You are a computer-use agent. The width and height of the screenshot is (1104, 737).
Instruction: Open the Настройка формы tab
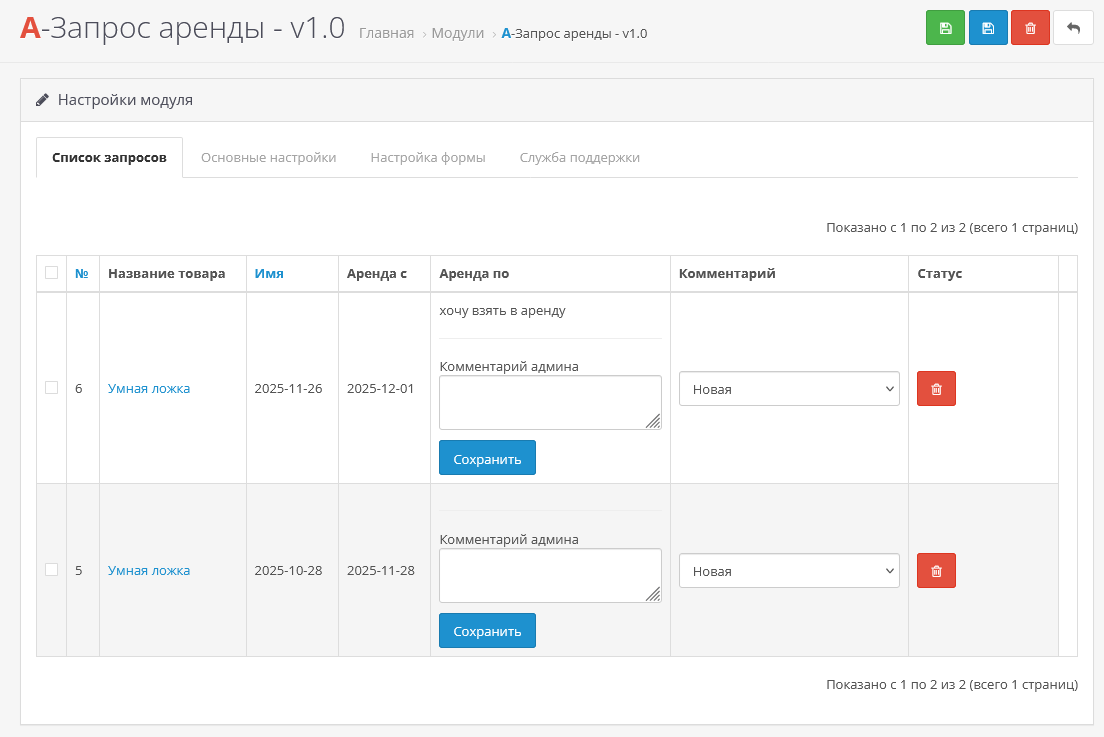coord(428,158)
